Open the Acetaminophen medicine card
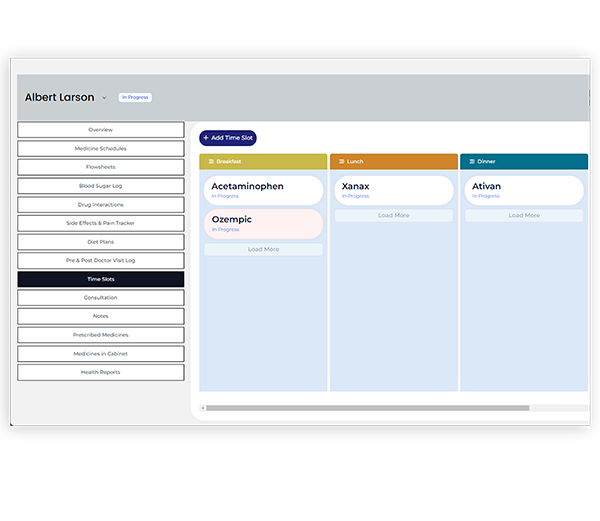The height and width of the screenshot is (521, 600). click(264, 191)
